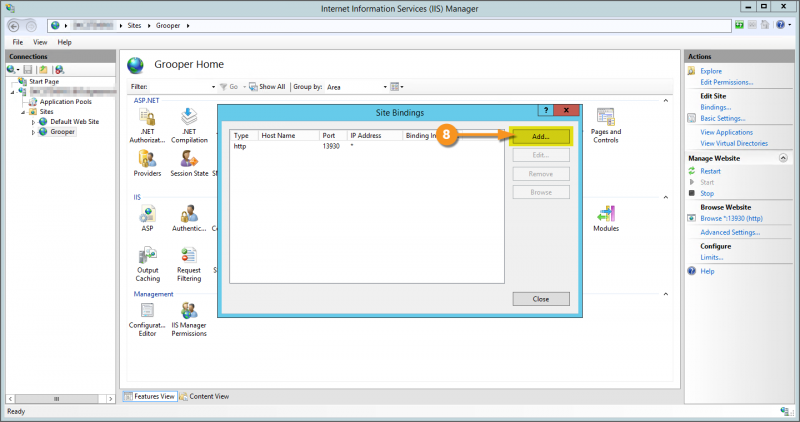Viewport: 800px width, 422px height.
Task: Collapse the IIS section chevron
Action: click(665, 197)
